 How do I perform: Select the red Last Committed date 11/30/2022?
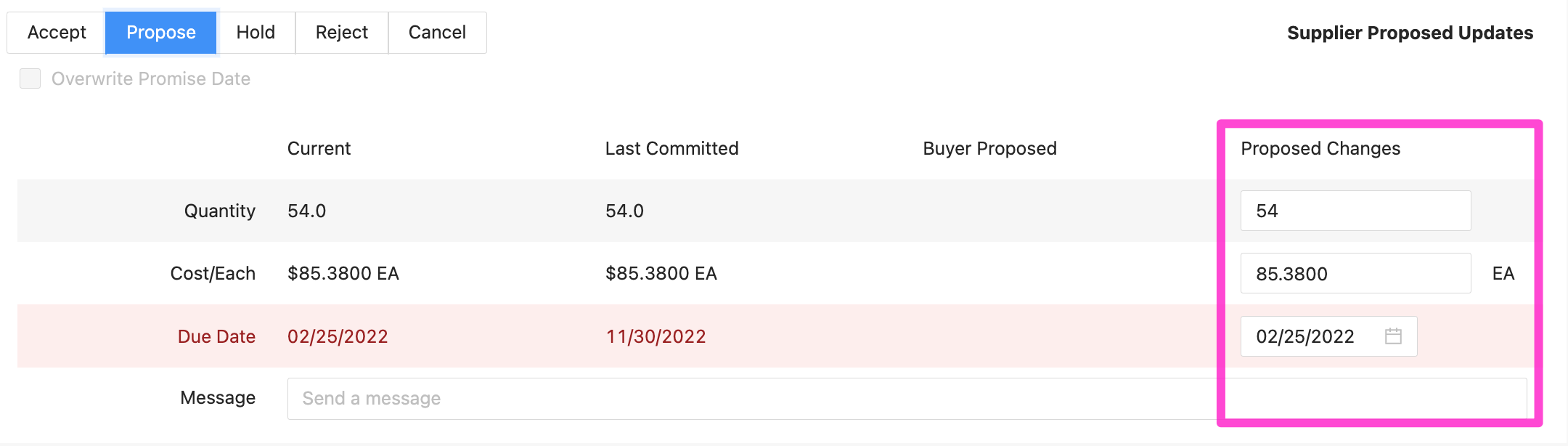656,336
